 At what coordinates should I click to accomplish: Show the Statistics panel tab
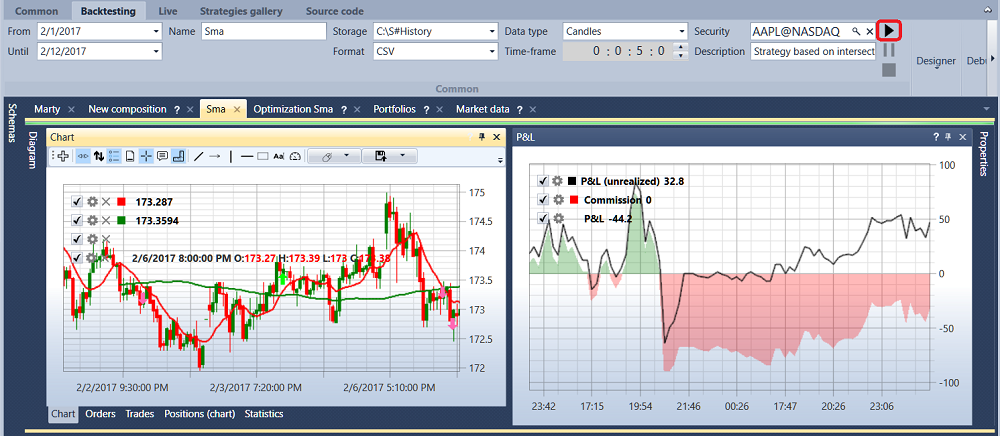pos(264,414)
